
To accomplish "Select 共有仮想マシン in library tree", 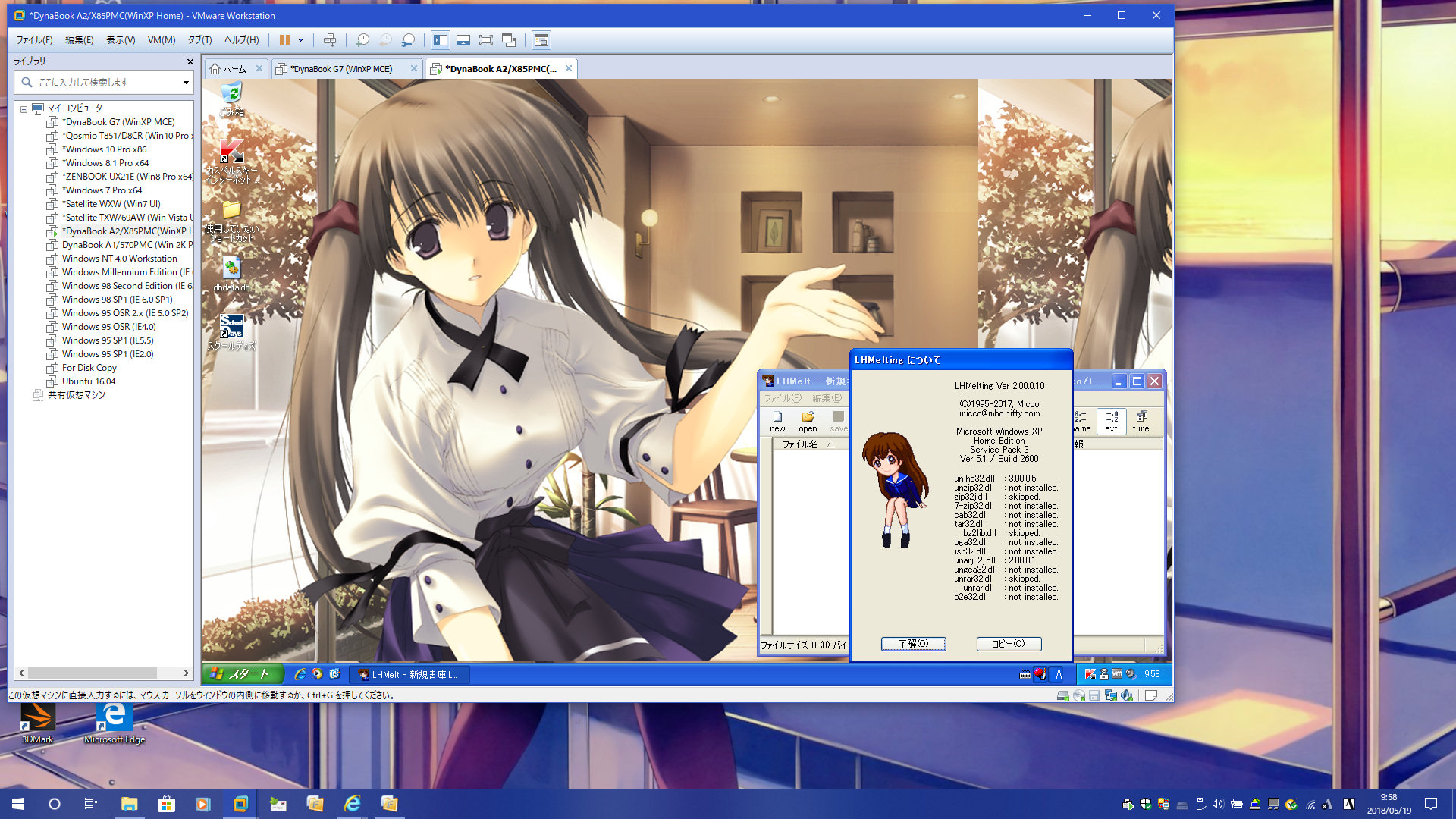I will pos(76,395).
